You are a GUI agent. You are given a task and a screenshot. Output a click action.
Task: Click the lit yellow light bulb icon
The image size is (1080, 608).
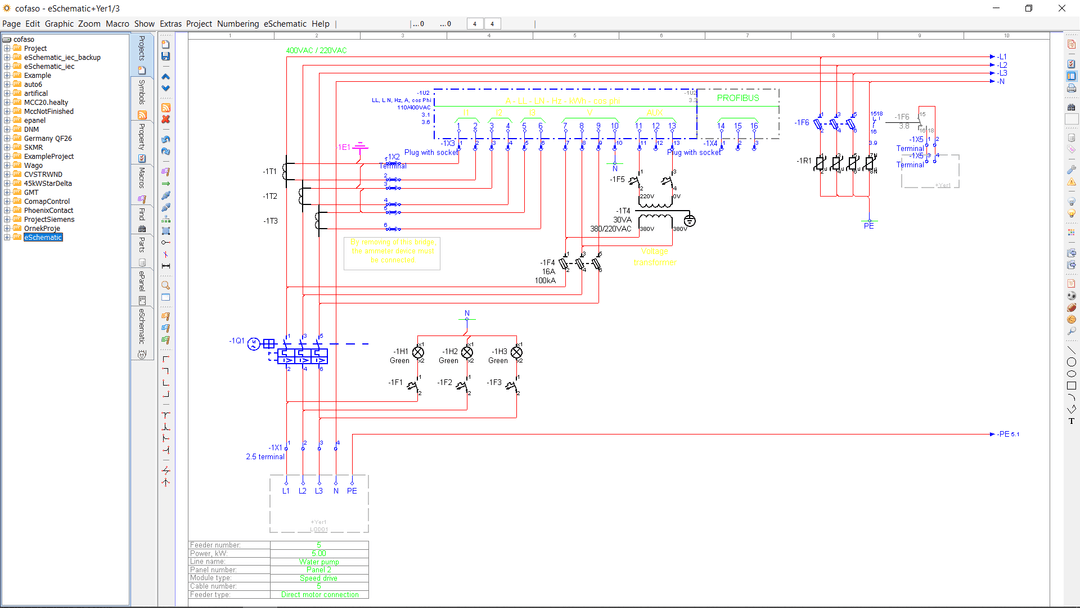pos(1071,214)
